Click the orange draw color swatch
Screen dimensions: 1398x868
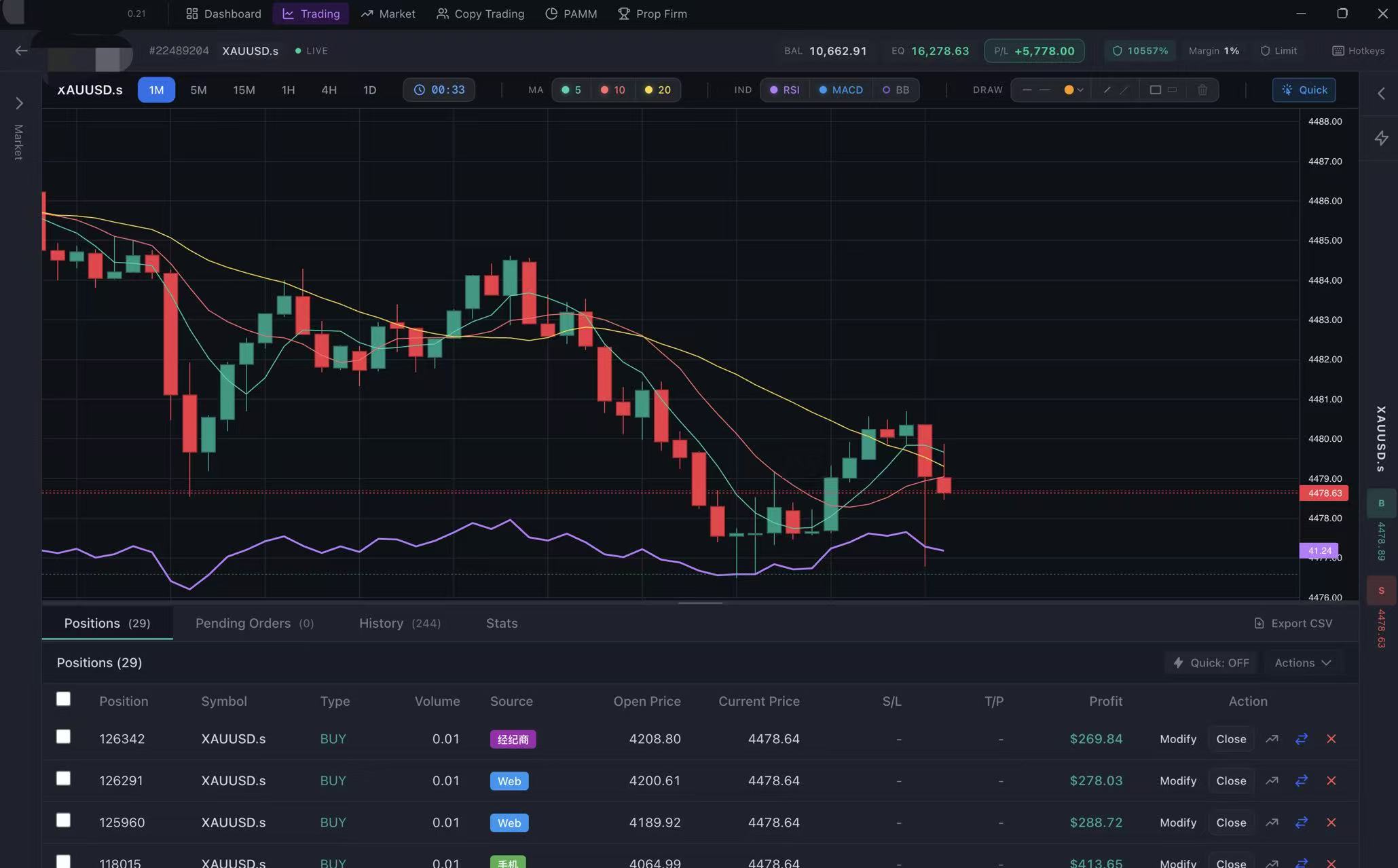pyautogui.click(x=1068, y=90)
